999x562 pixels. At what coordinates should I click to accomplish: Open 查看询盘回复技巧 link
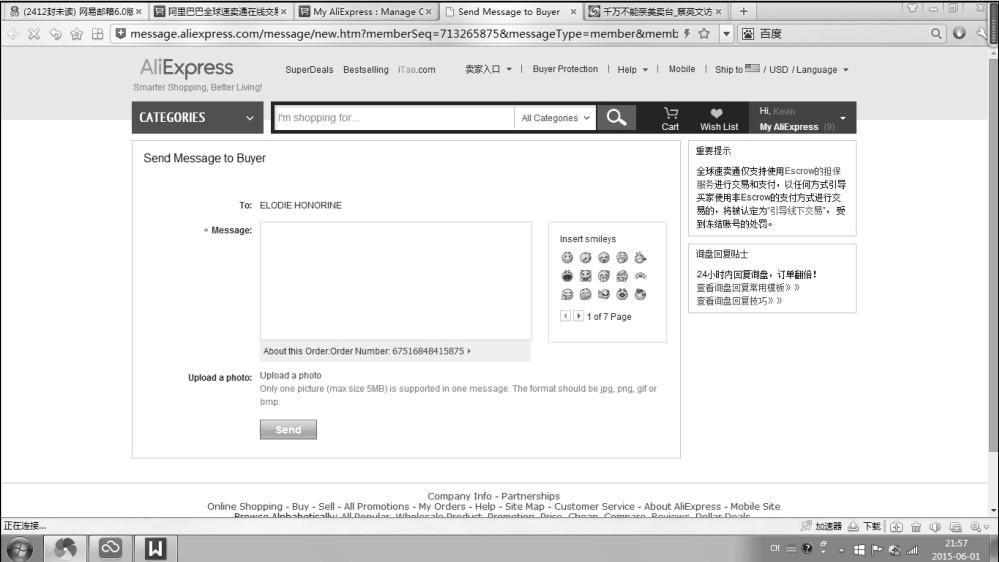click(x=738, y=301)
